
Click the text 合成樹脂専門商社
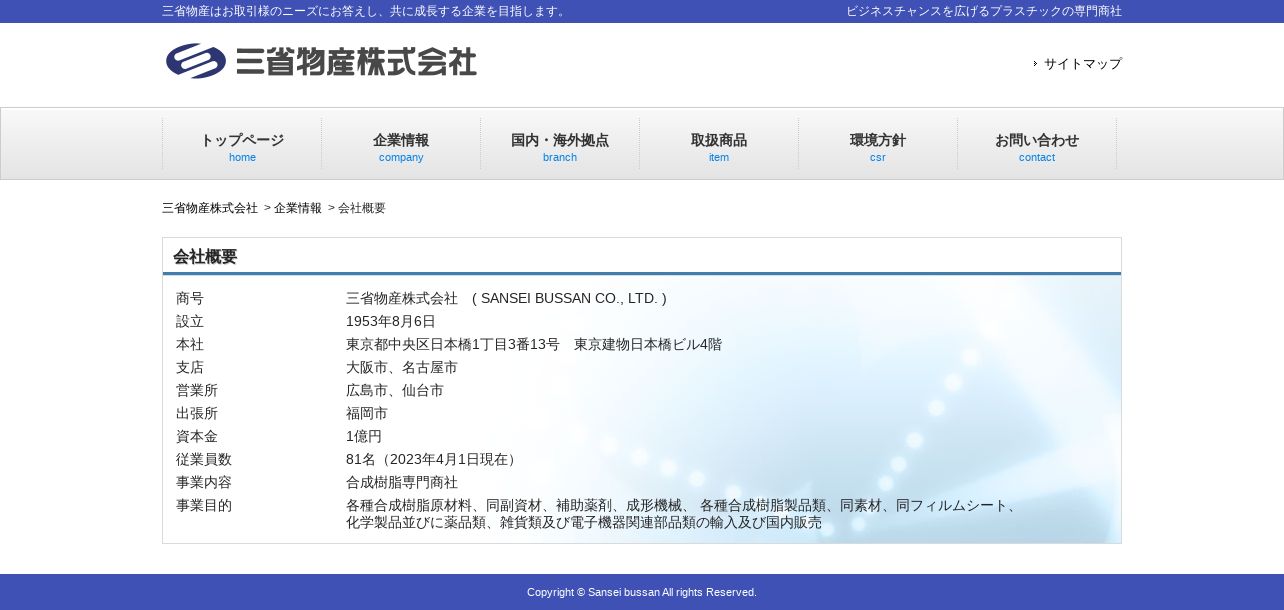click(402, 482)
